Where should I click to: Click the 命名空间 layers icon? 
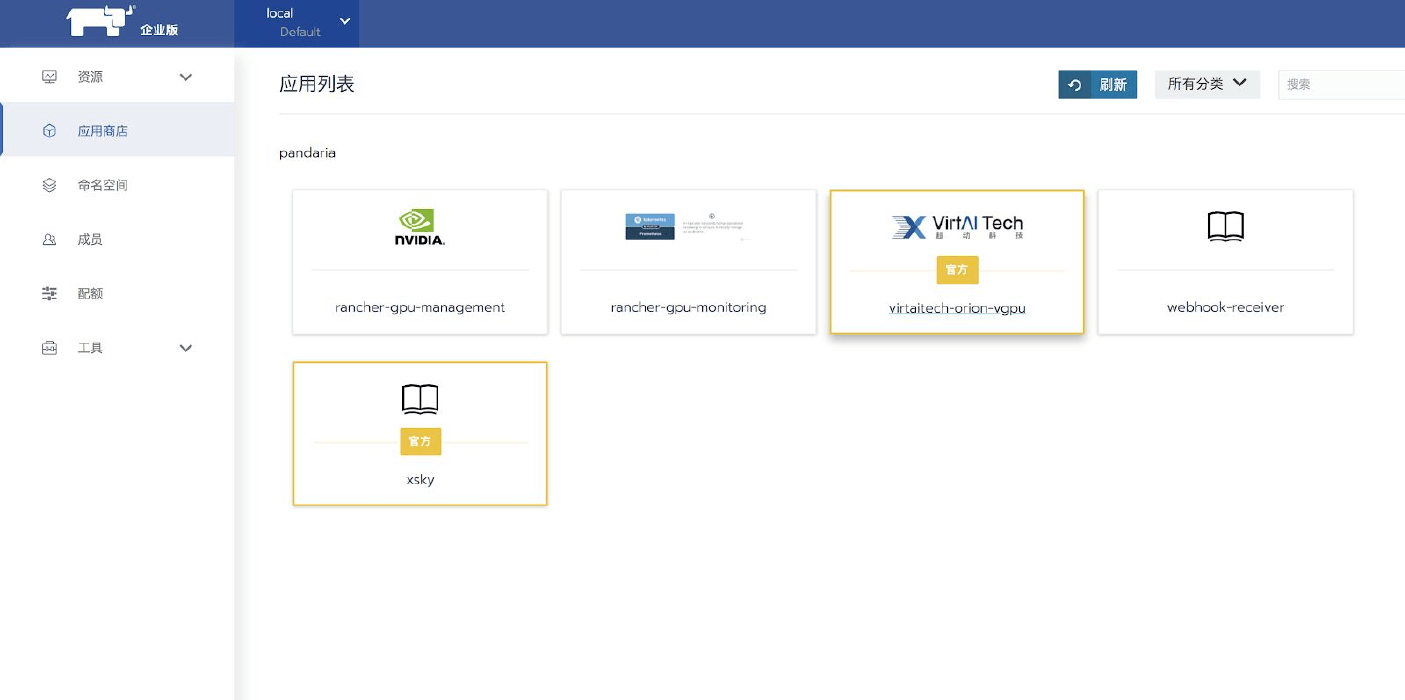(49, 185)
